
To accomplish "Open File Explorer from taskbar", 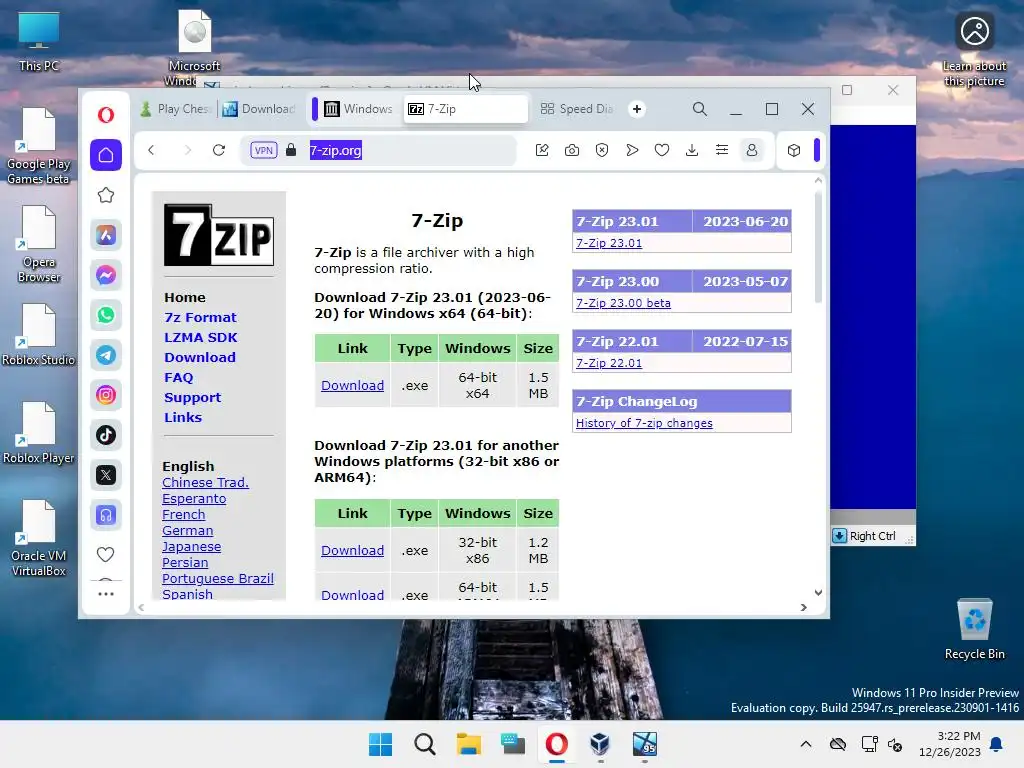I will tap(468, 744).
